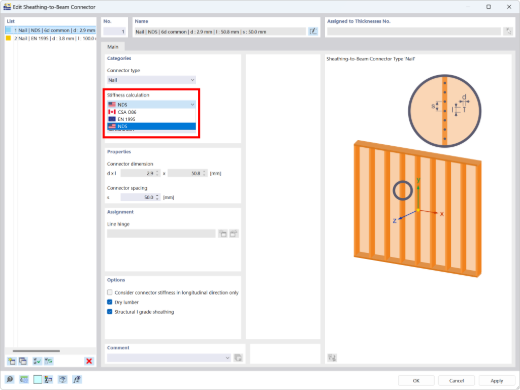Click the color square icon in bottom toolbar

pos(37,379)
